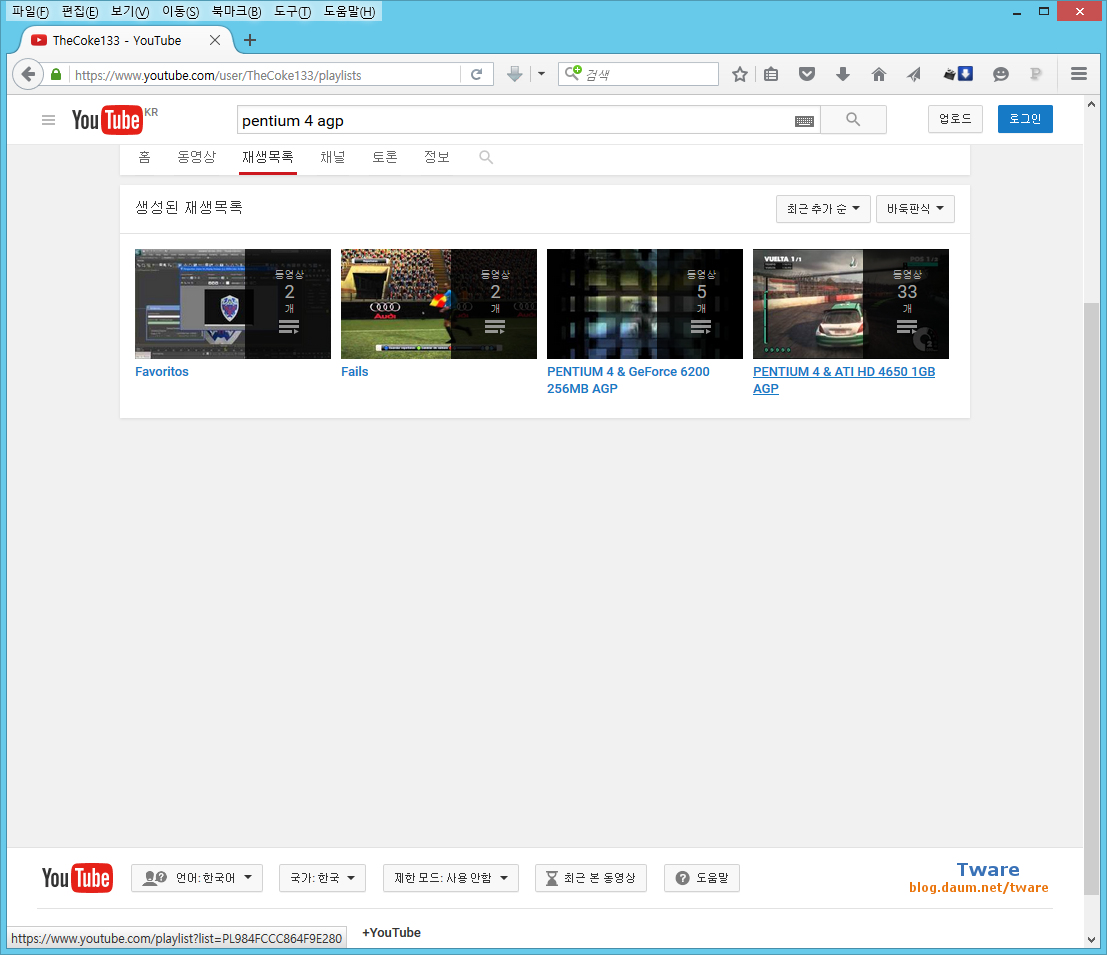1107x955 pixels.
Task: Click the ATI HD 4650 racing thumbnail
Action: (x=851, y=304)
